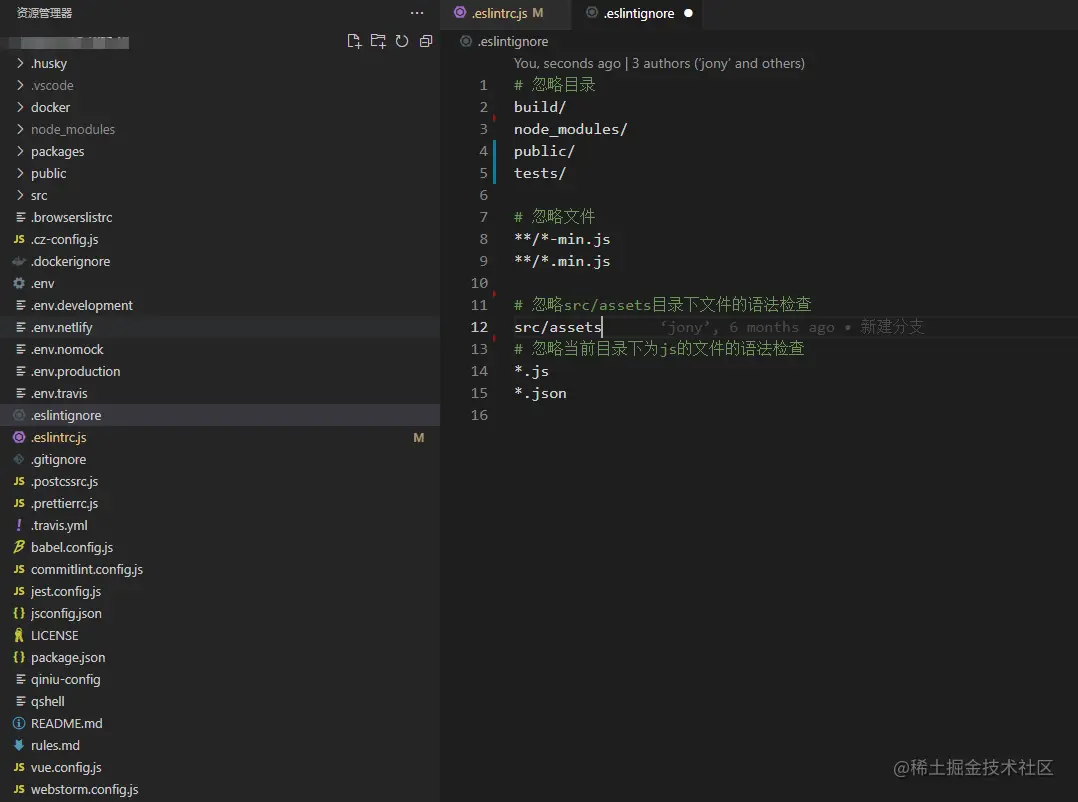Expand the public folder
Image resolution: width=1078 pixels, height=802 pixels.
[x=20, y=173]
